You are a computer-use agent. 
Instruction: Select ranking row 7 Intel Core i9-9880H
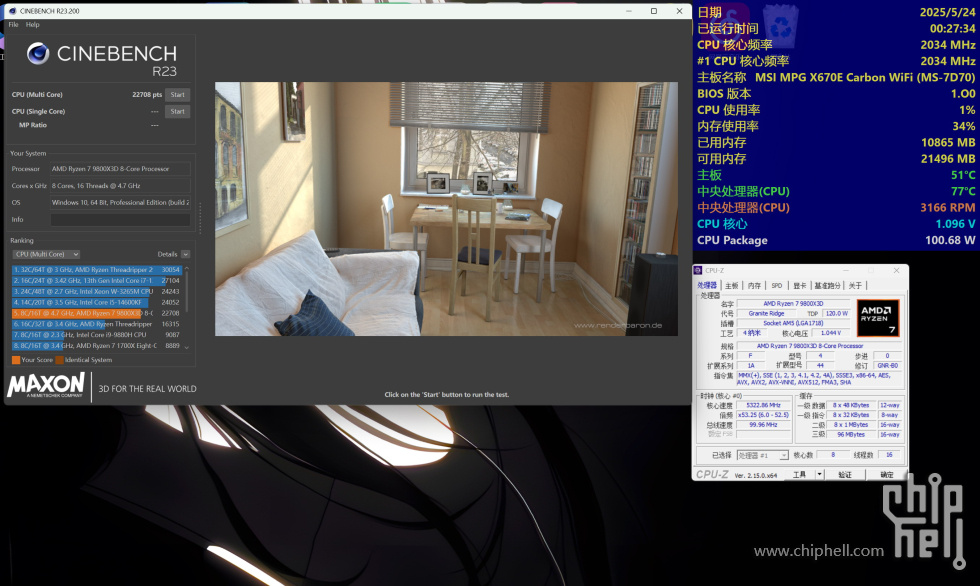97,335
